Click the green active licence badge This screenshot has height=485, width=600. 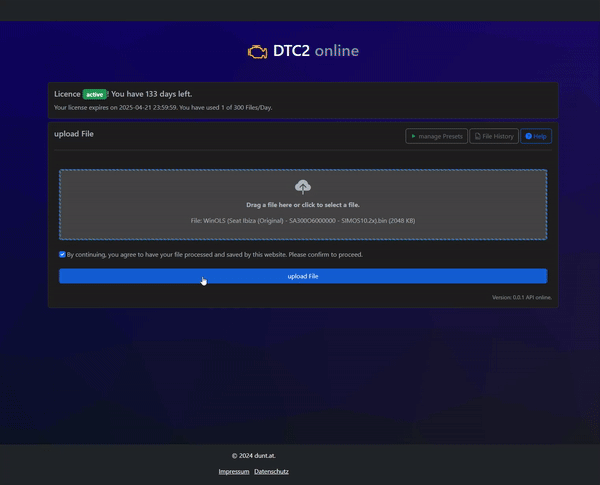click(x=94, y=94)
